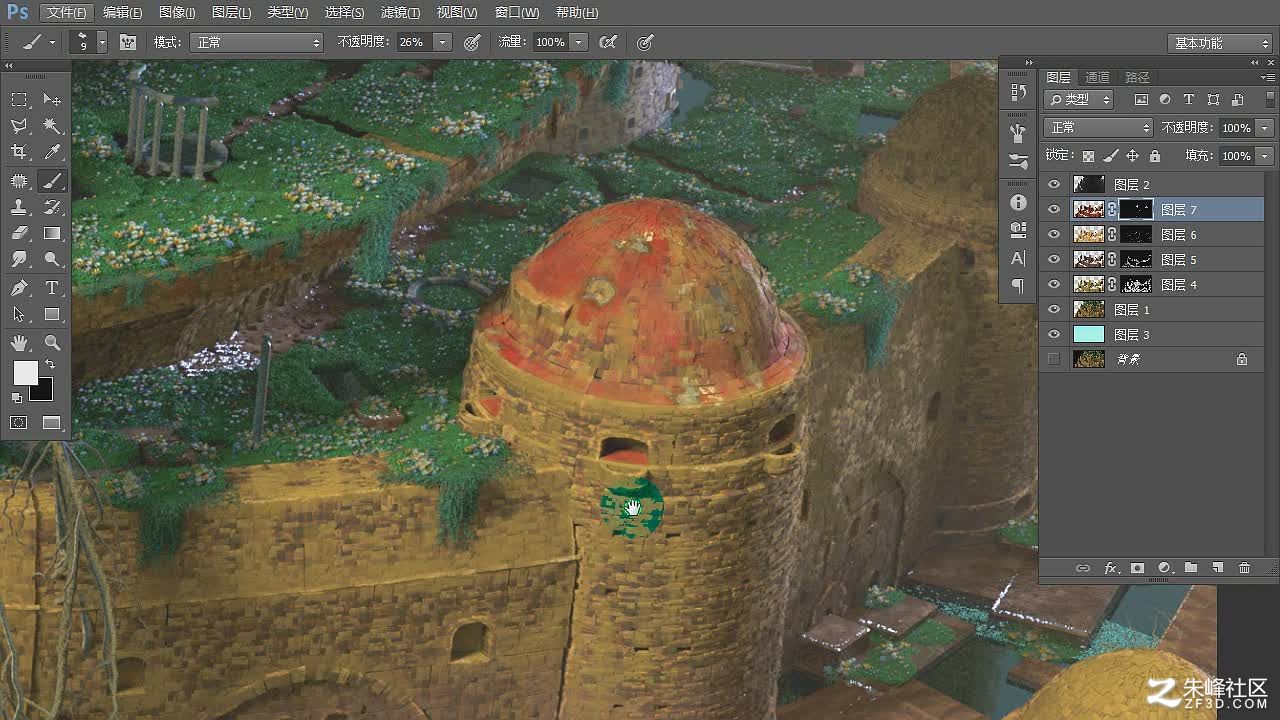
Task: Select the Dodge tool
Action: (x=52, y=259)
